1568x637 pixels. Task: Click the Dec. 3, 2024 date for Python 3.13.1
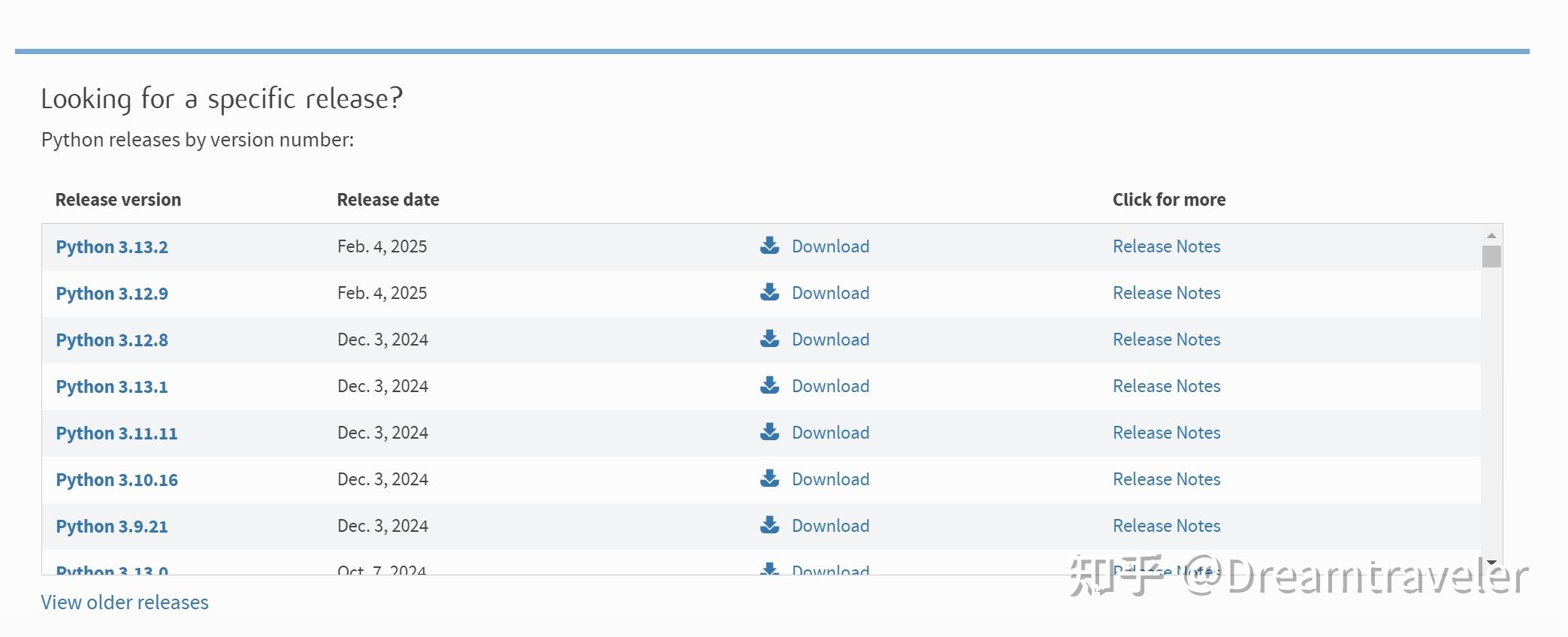382,386
